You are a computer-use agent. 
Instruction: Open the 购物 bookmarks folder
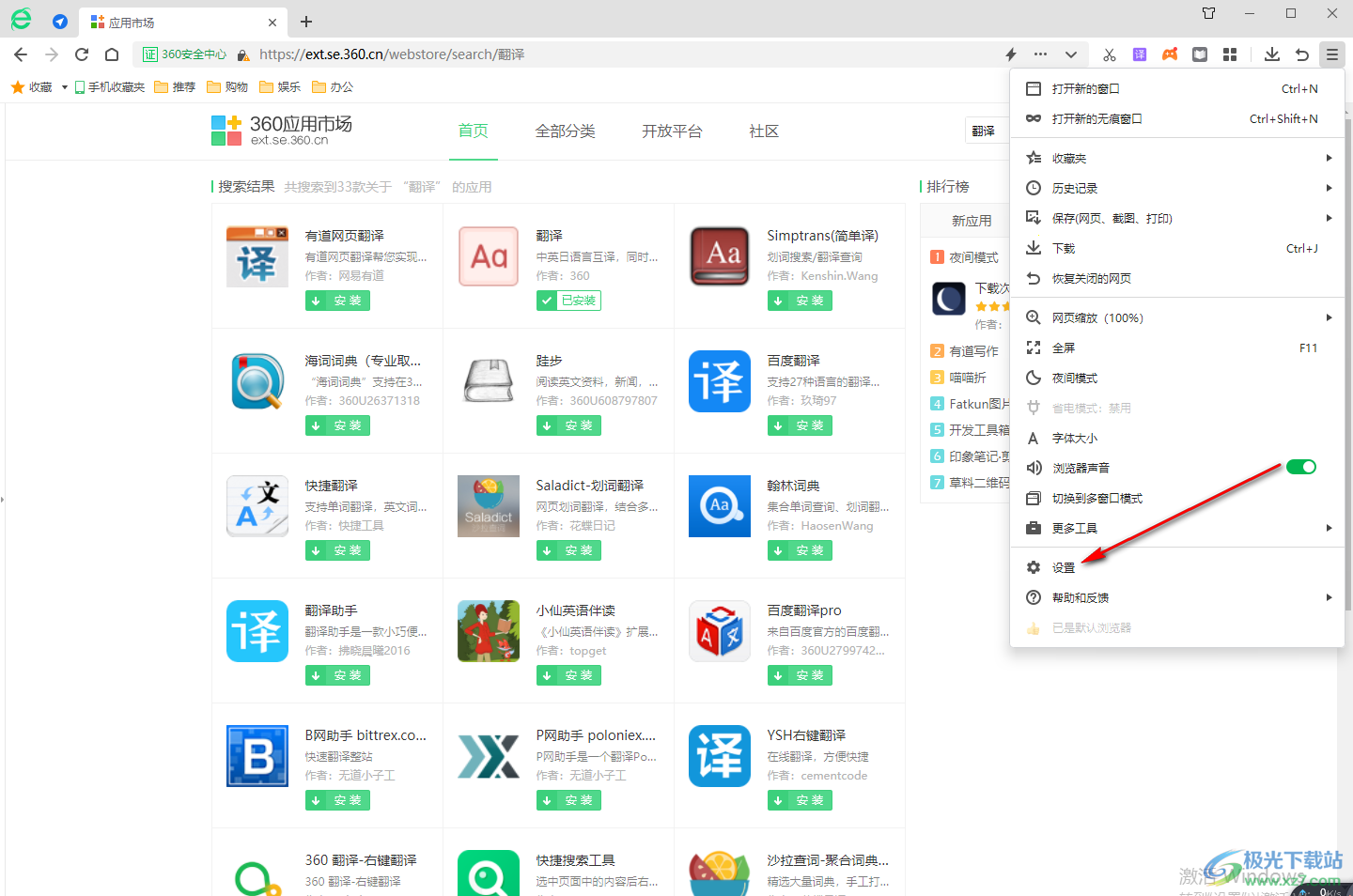pyautogui.click(x=227, y=87)
